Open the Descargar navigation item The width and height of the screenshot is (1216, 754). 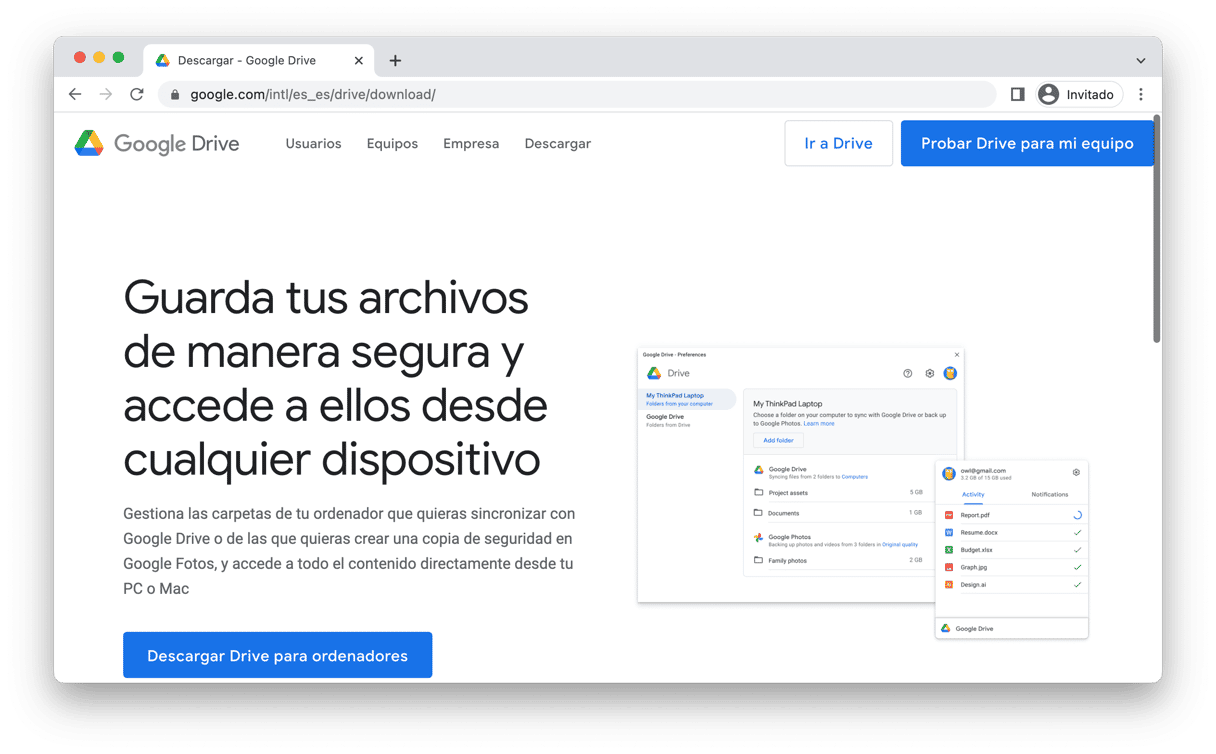pos(558,143)
